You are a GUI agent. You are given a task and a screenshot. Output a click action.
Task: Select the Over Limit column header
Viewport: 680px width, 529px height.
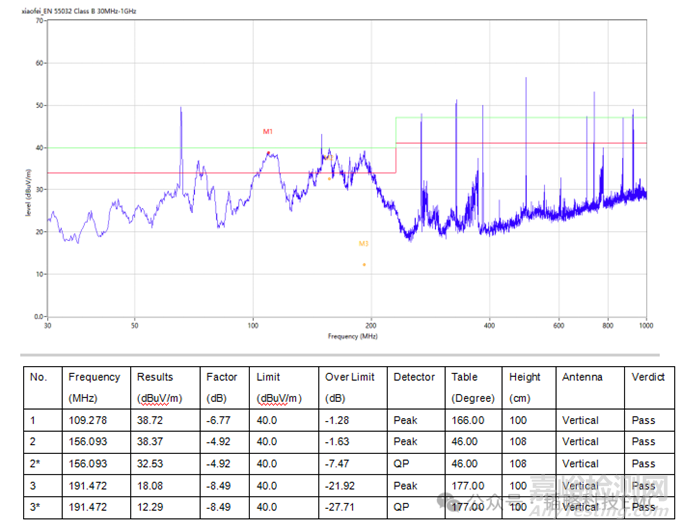point(350,377)
